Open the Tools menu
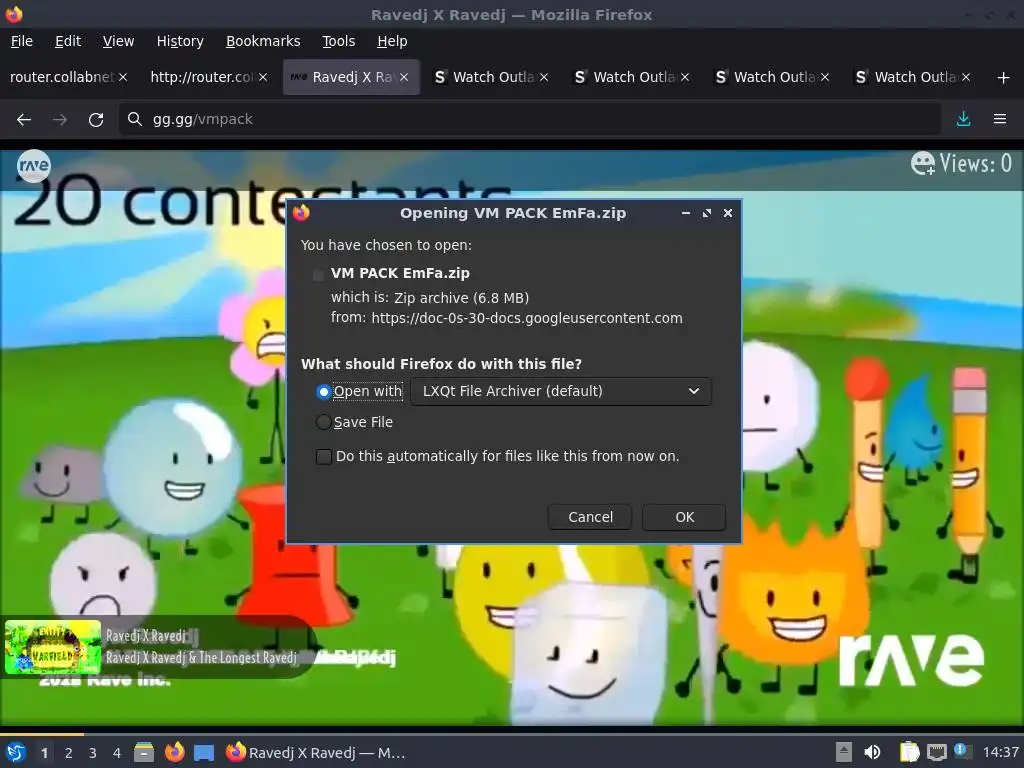This screenshot has width=1024, height=768. [x=338, y=41]
